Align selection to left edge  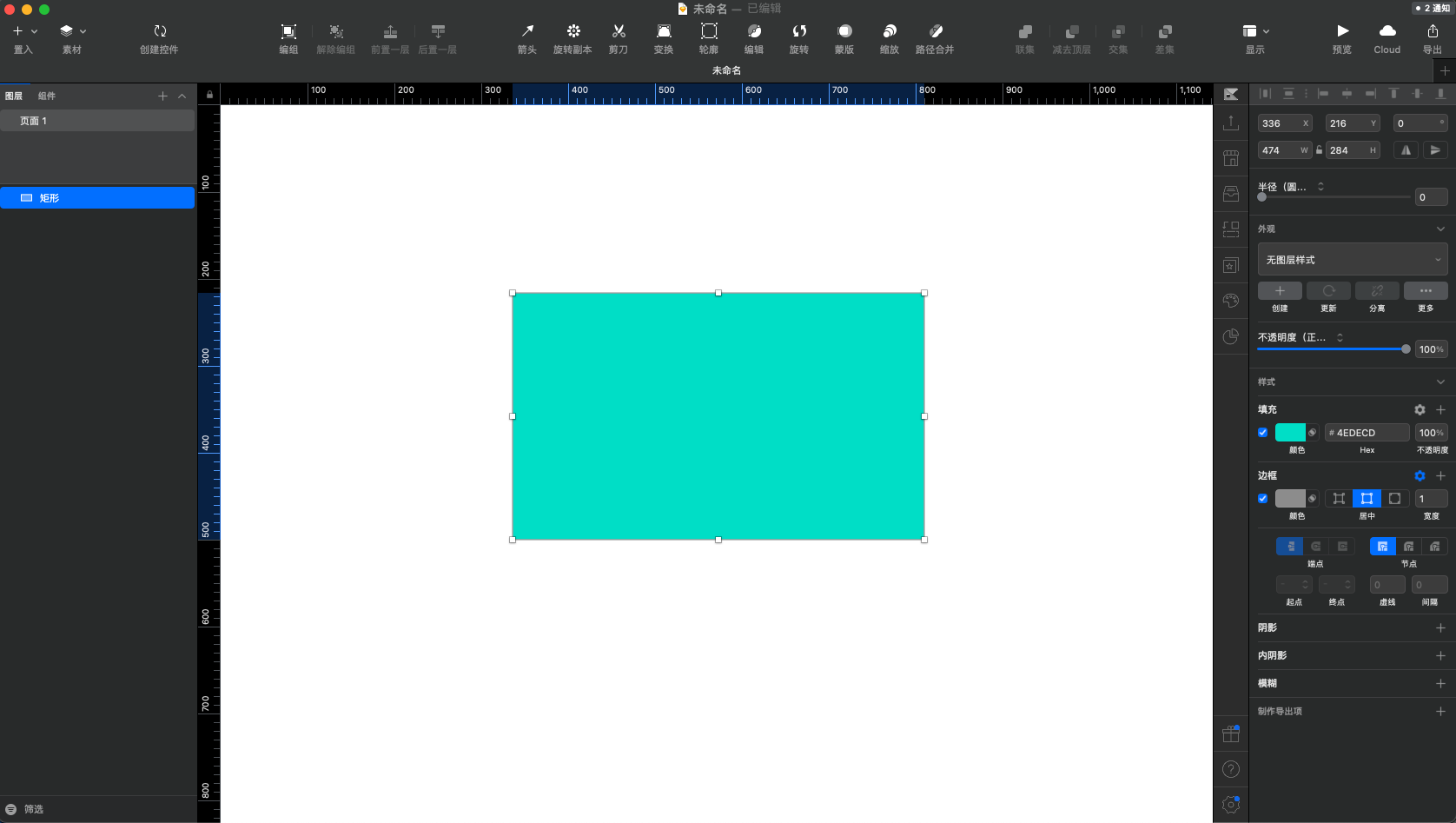pyautogui.click(x=1323, y=93)
